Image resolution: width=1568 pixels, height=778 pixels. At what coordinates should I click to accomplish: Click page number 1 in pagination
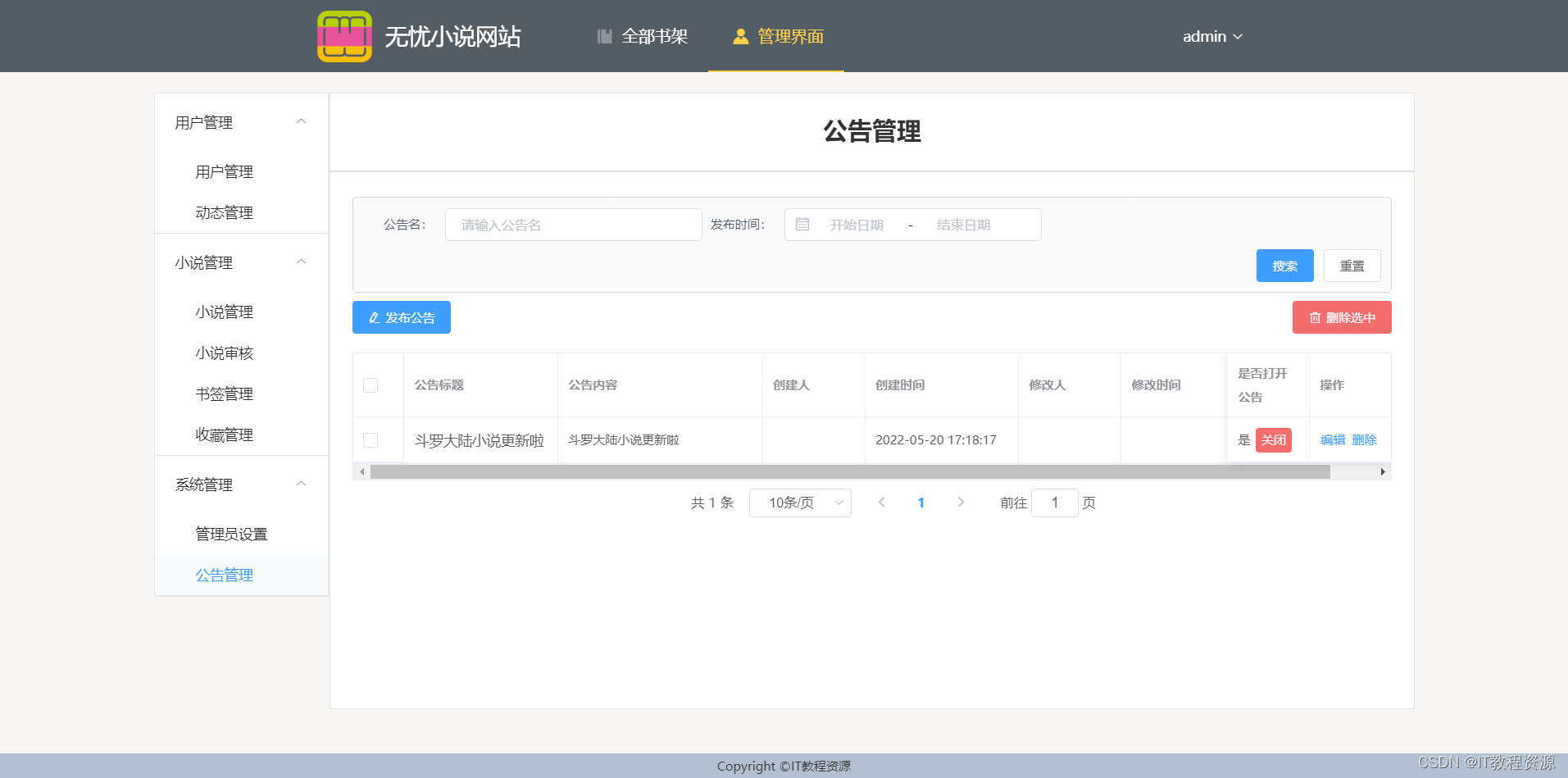[921, 503]
